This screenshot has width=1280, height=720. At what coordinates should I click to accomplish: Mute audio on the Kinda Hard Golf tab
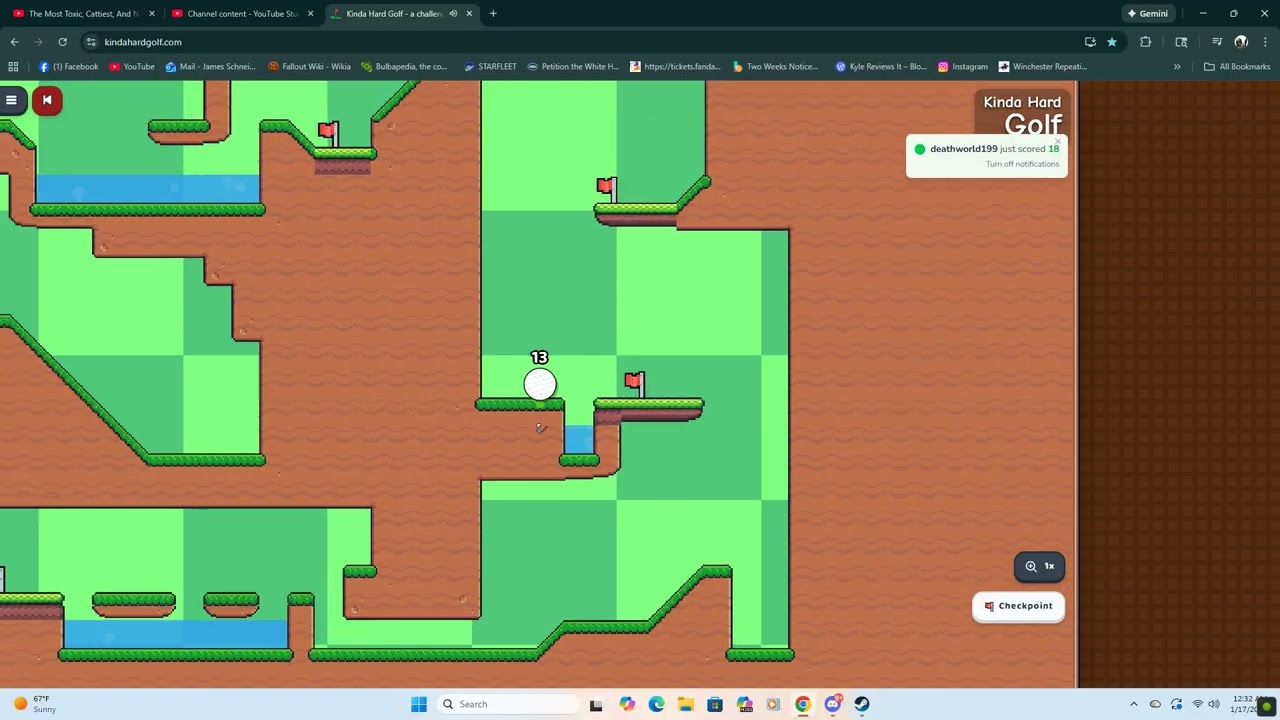pos(453,14)
